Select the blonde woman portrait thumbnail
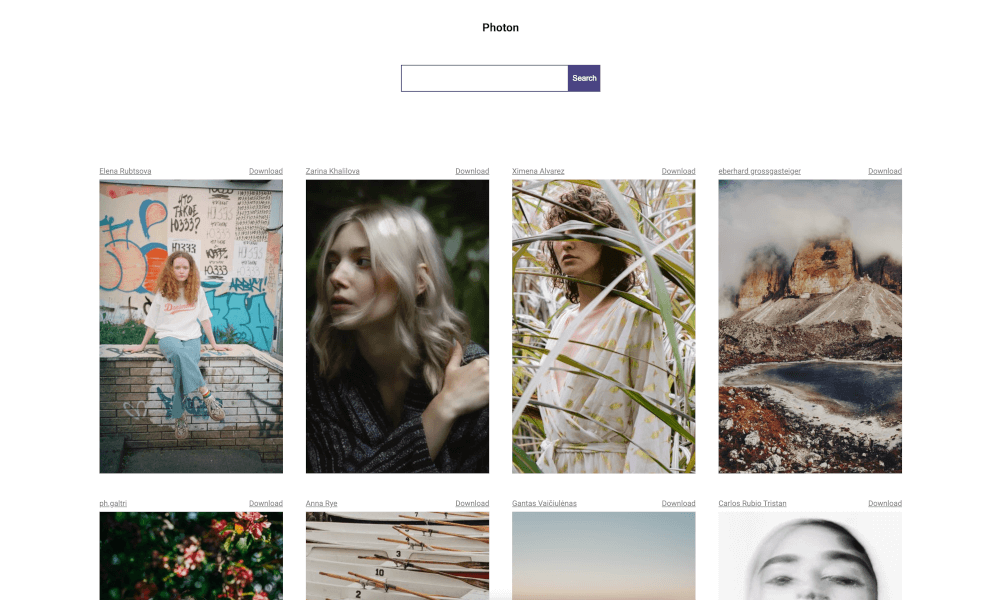This screenshot has height=600, width=1000. click(397, 326)
